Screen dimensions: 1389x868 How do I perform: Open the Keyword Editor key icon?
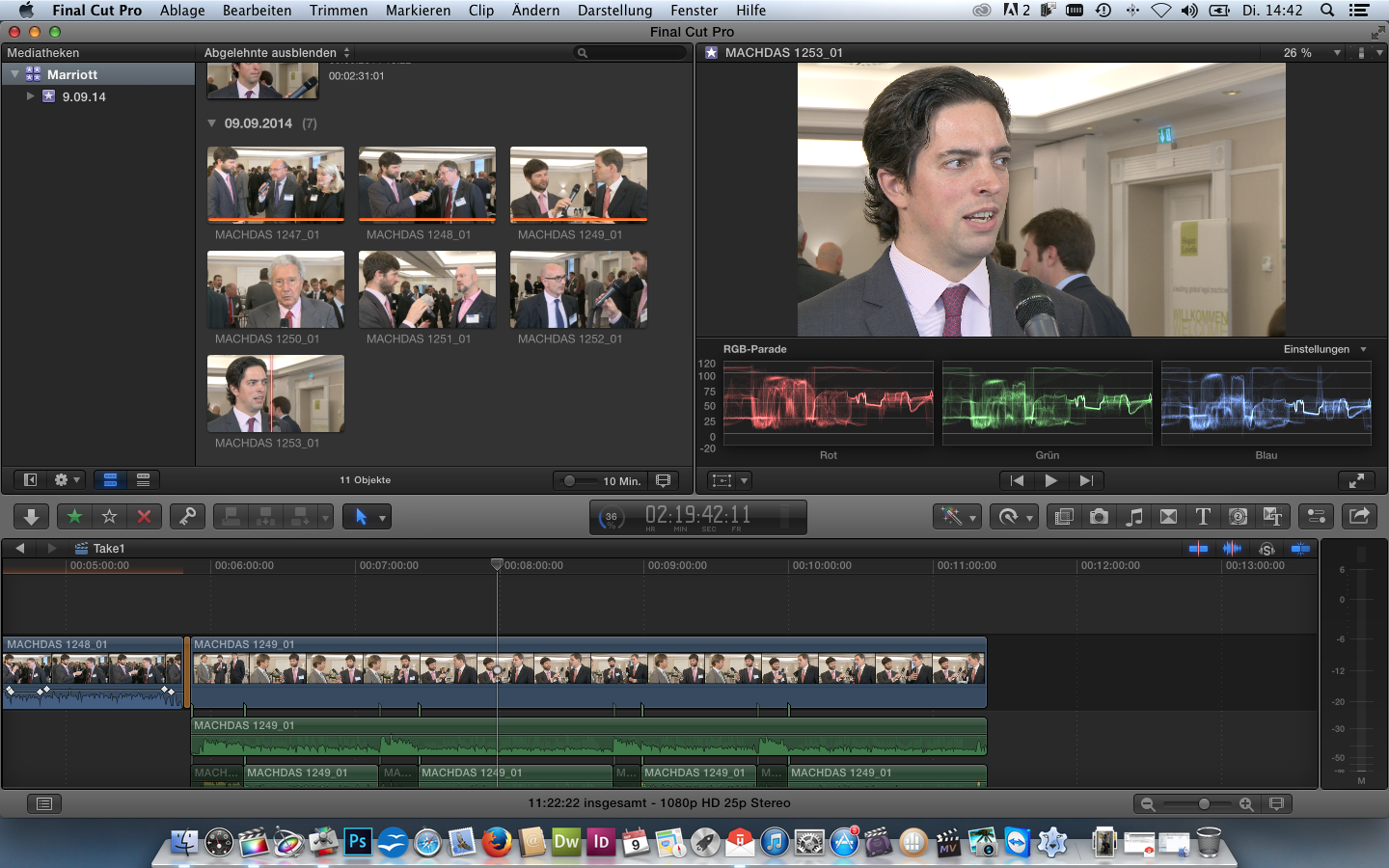187,517
